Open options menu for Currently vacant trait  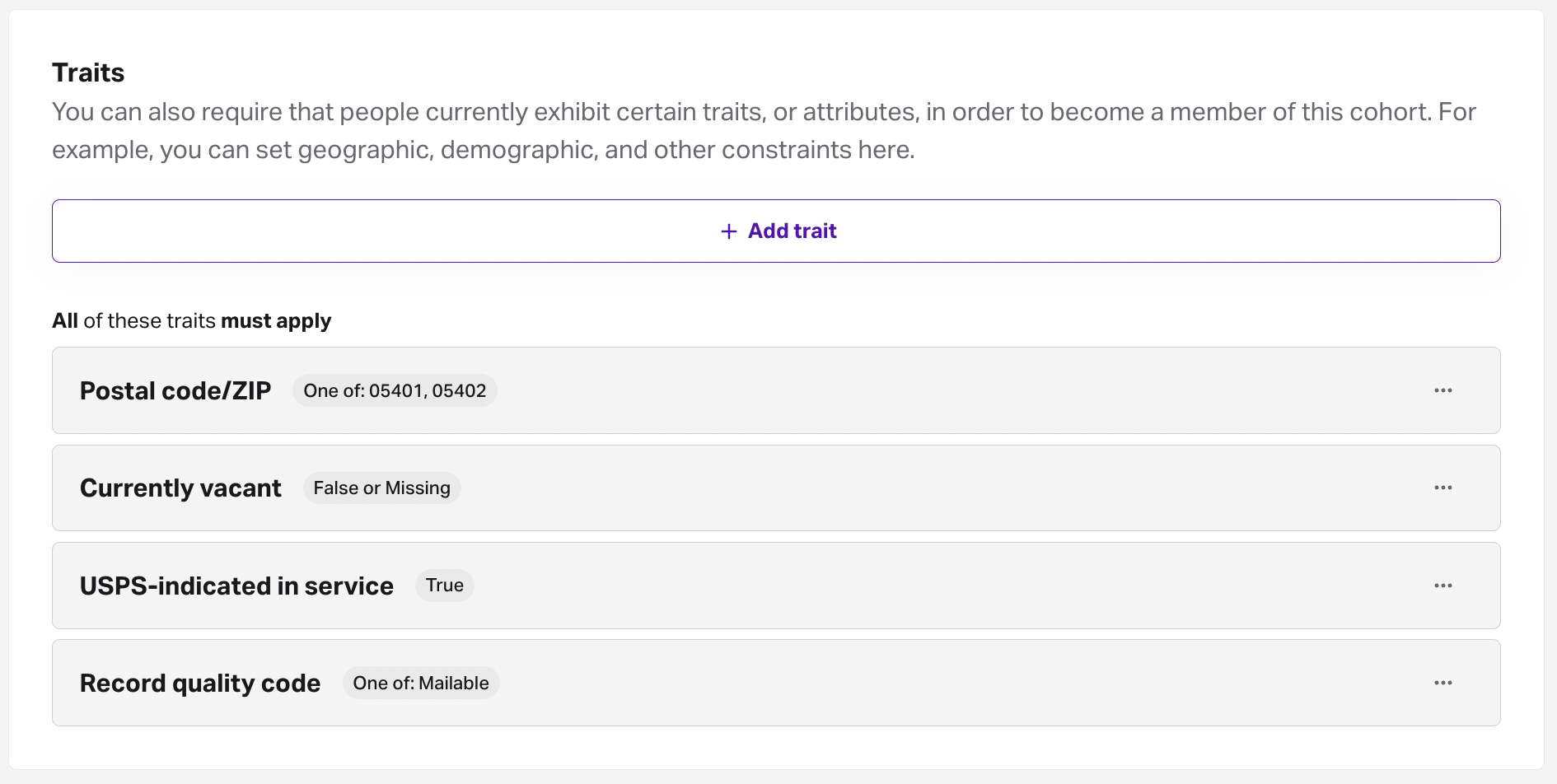1443,488
